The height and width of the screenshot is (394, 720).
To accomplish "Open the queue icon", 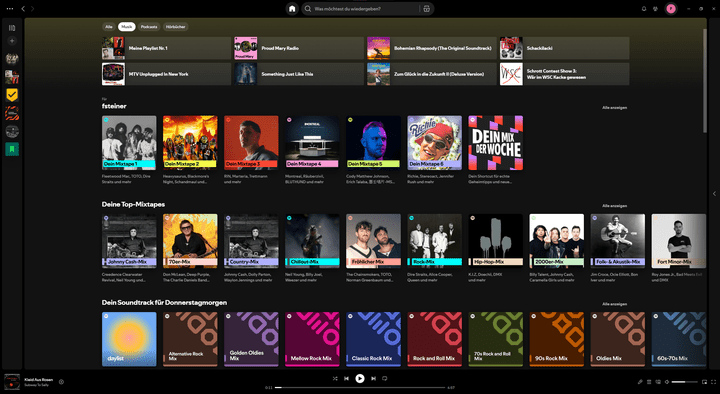I will coord(649,382).
